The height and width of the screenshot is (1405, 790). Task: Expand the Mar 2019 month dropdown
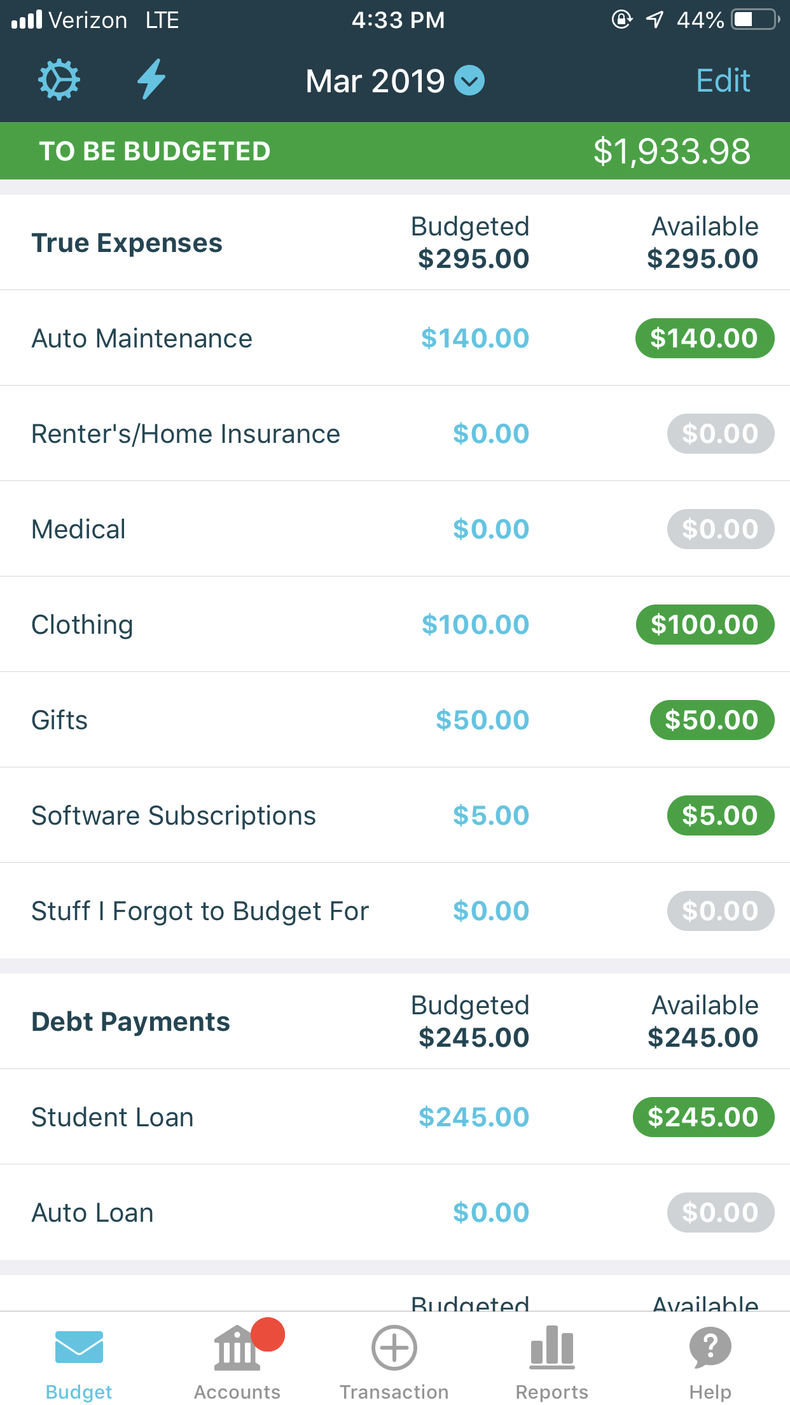tap(469, 80)
